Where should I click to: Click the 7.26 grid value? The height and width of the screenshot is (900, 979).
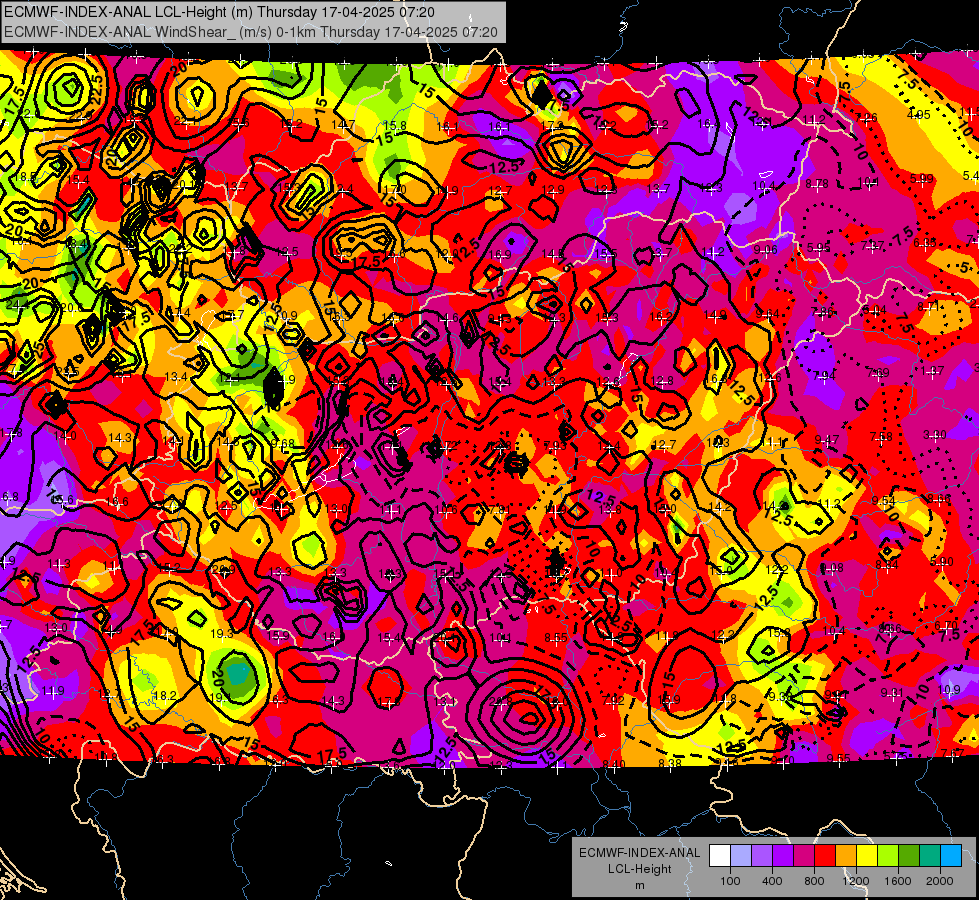(x=867, y=117)
